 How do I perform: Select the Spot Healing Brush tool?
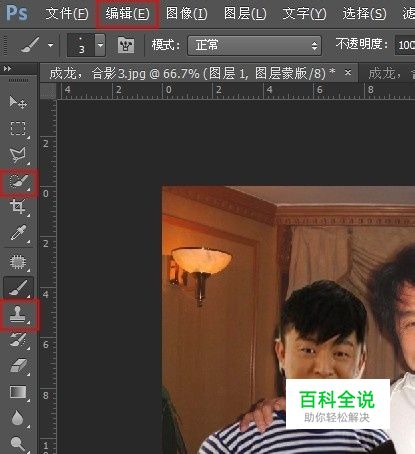pos(18,262)
